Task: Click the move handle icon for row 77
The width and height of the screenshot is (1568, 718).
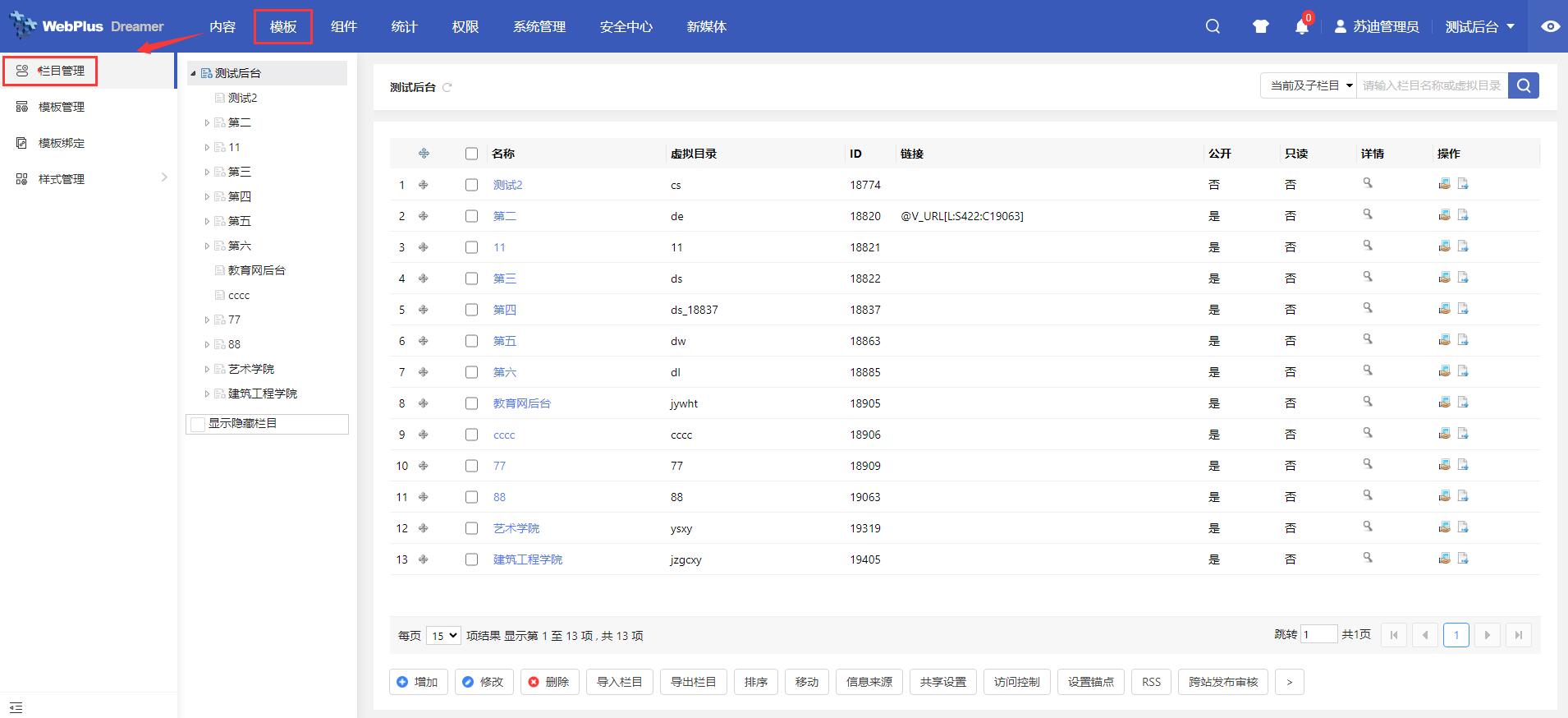Action: pyautogui.click(x=424, y=466)
